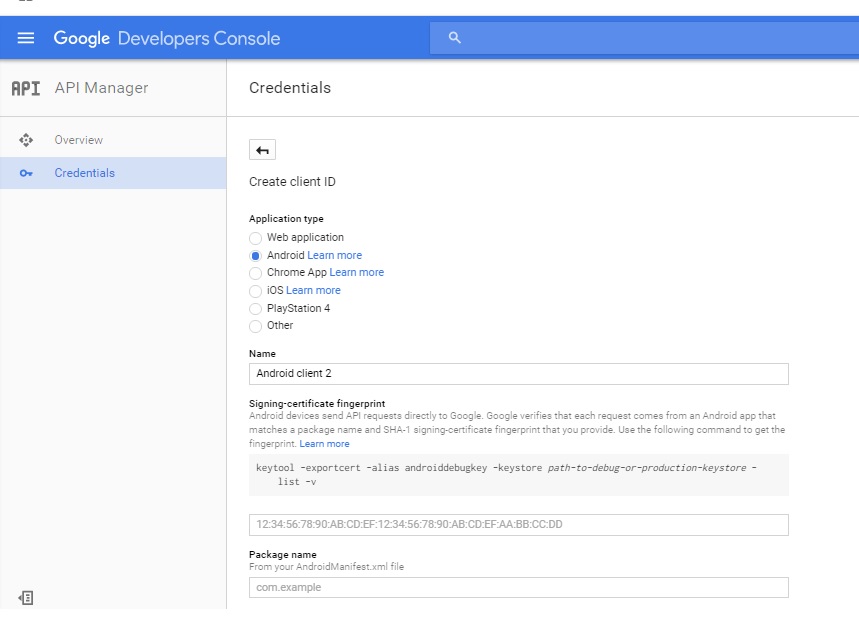
Task: Select the Android application type
Action: pyautogui.click(x=256, y=256)
